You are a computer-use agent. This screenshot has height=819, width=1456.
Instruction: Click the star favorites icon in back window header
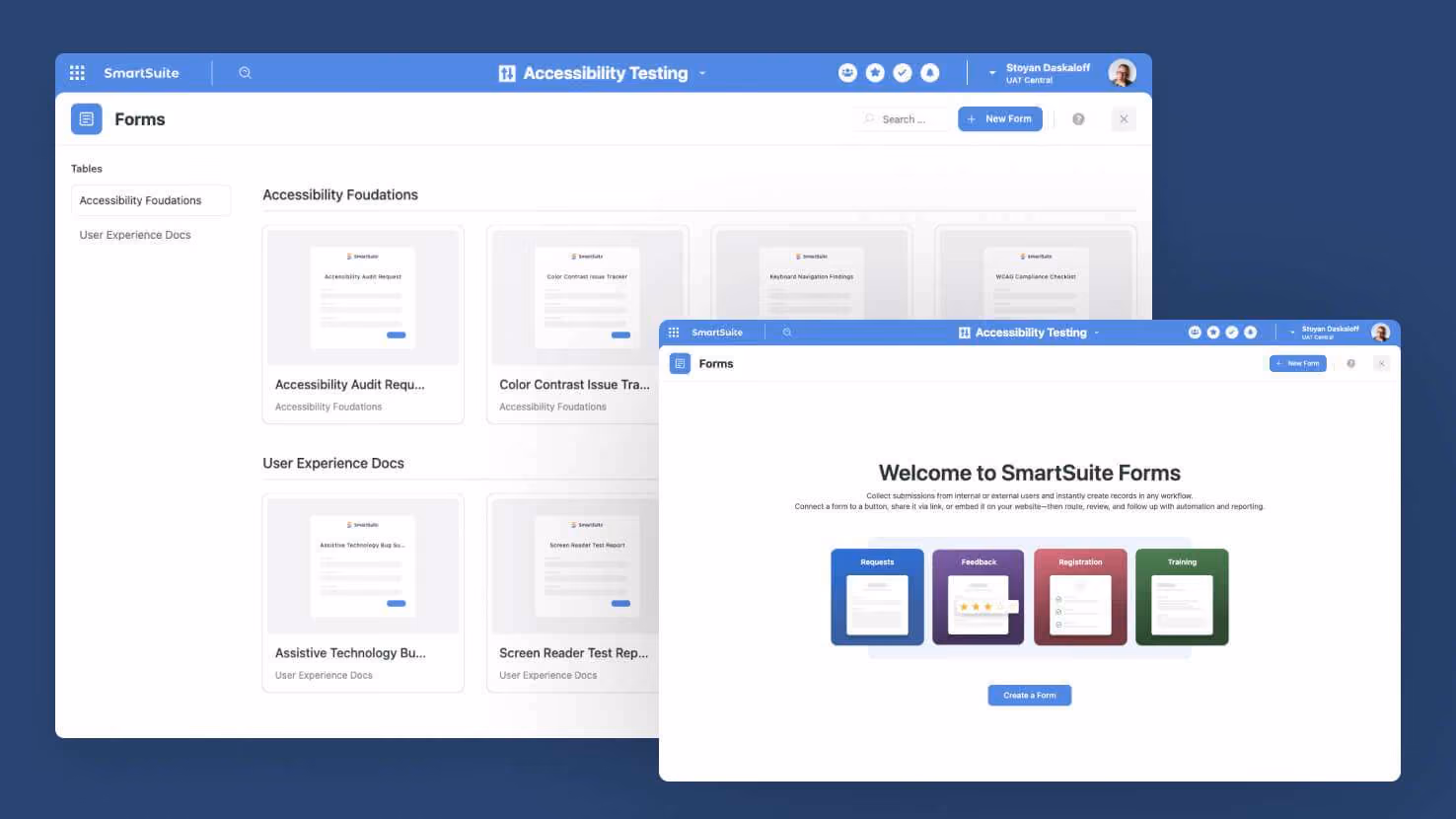point(875,73)
